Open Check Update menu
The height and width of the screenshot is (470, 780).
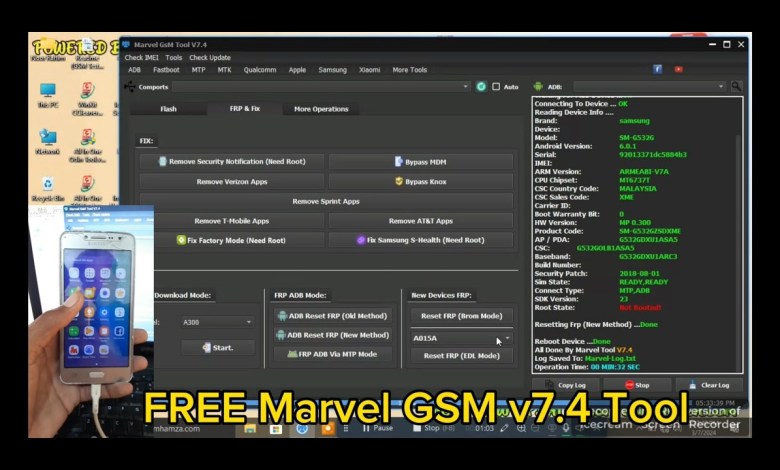[x=210, y=58]
